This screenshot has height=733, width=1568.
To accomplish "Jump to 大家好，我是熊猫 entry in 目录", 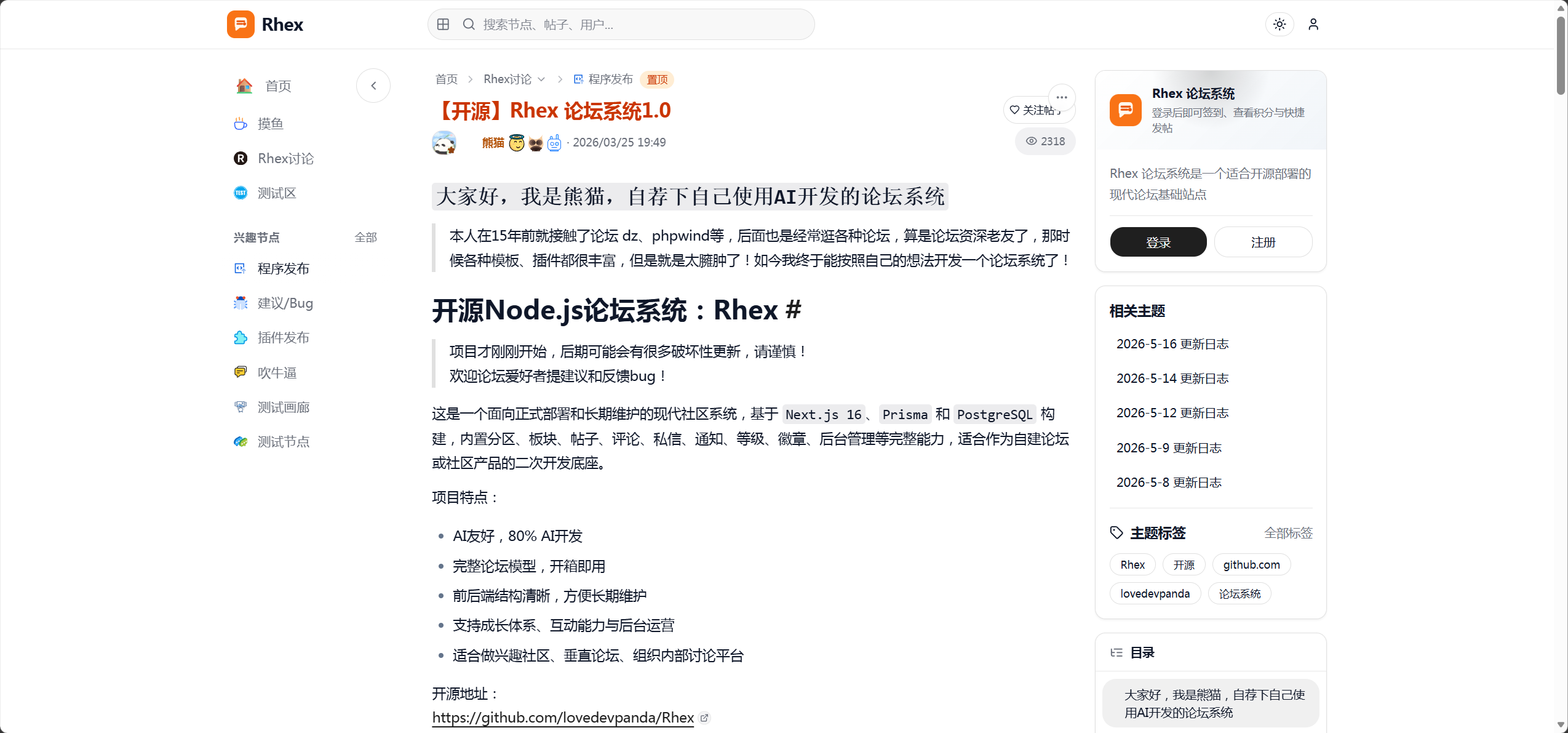I will click(1211, 703).
